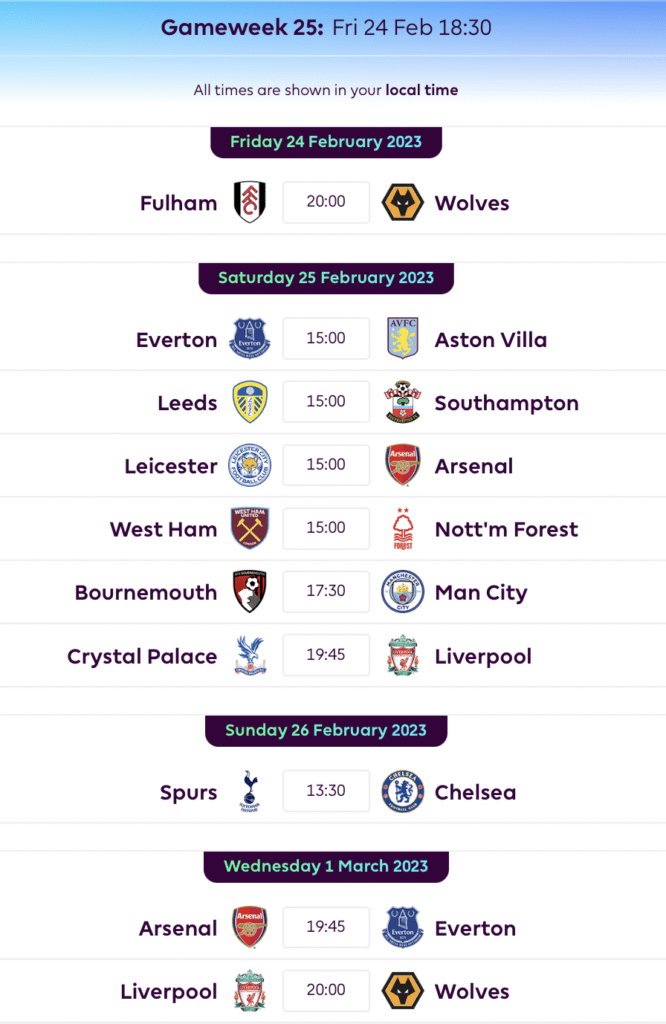The image size is (666, 1024).
Task: Select the West Ham United crest
Action: [x=250, y=528]
